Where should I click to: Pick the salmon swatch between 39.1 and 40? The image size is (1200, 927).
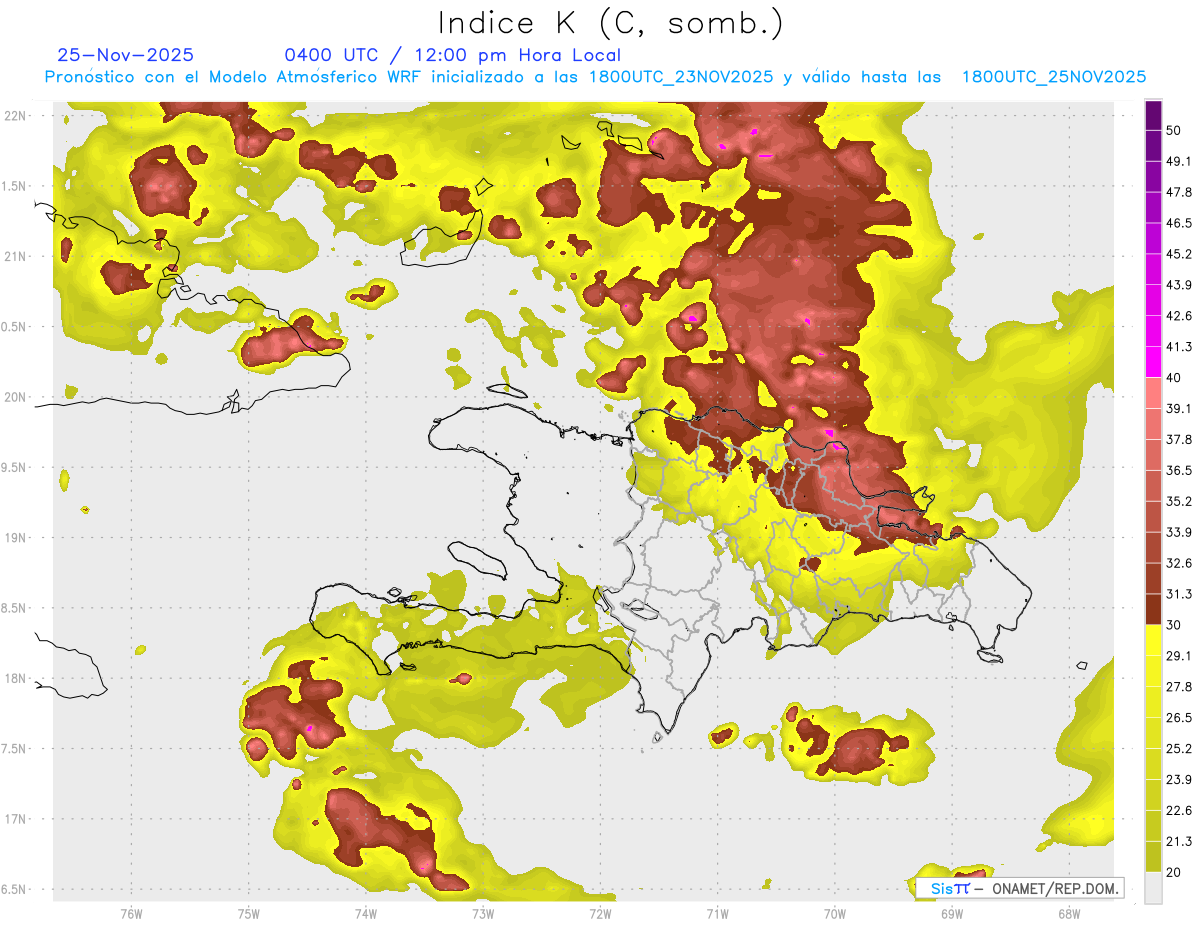[1153, 393]
